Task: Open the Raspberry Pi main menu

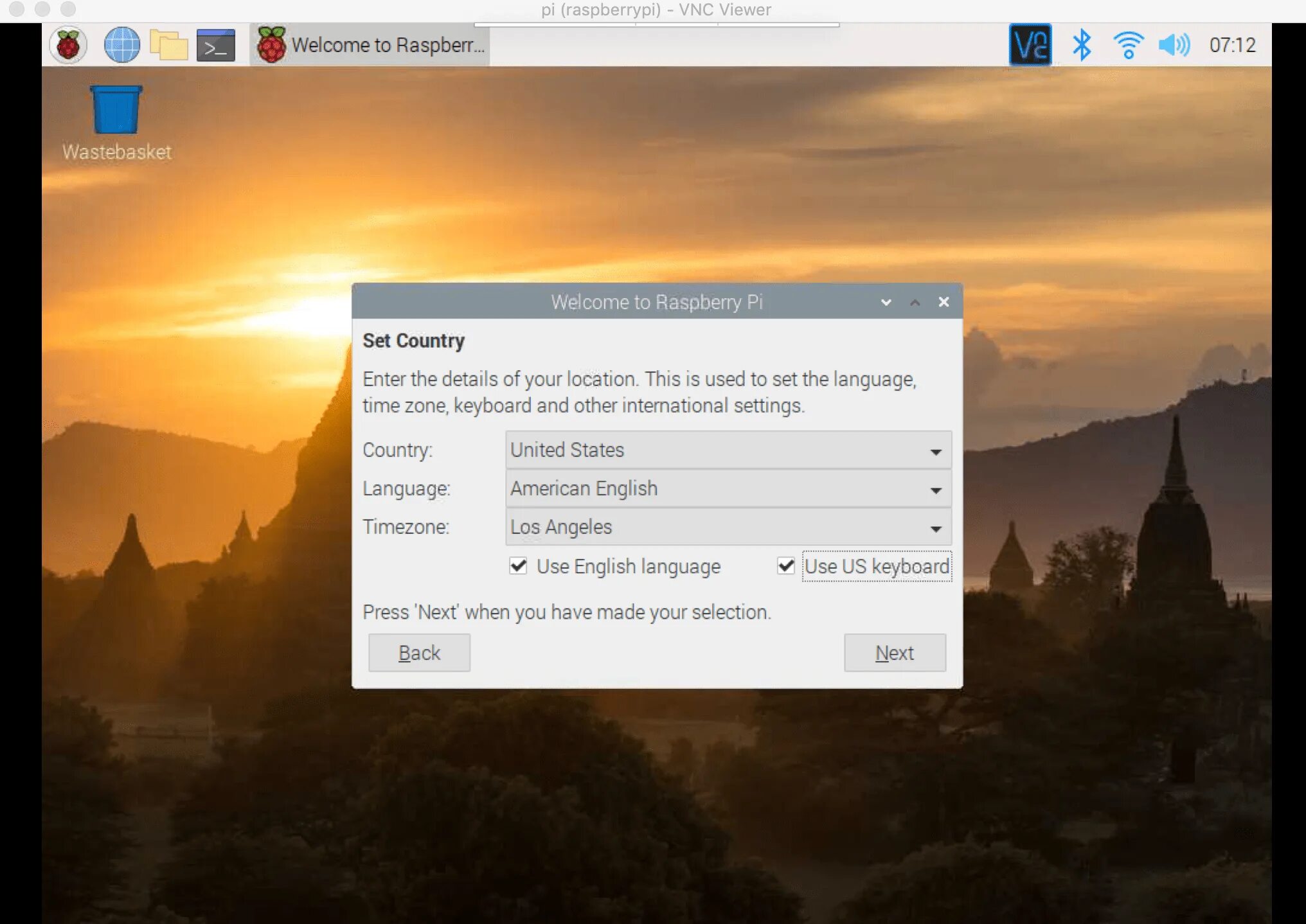Action: pyautogui.click(x=68, y=45)
